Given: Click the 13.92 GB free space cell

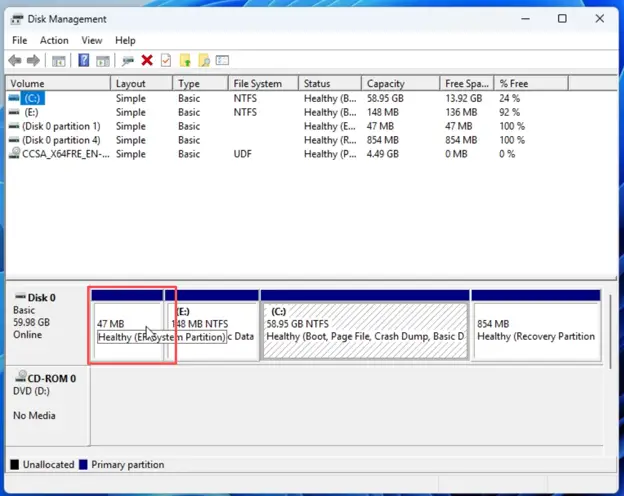Looking at the screenshot, I should pyautogui.click(x=464, y=98).
